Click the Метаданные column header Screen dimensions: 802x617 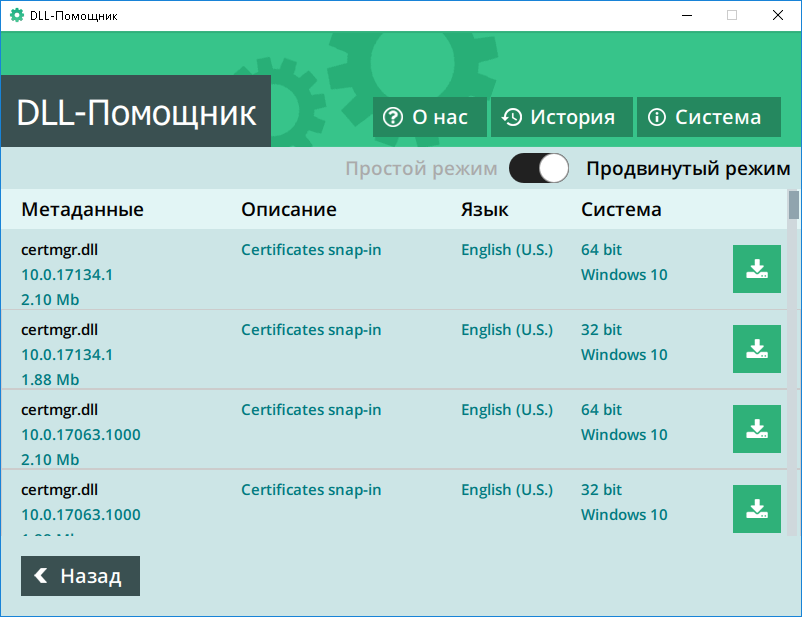(x=82, y=209)
